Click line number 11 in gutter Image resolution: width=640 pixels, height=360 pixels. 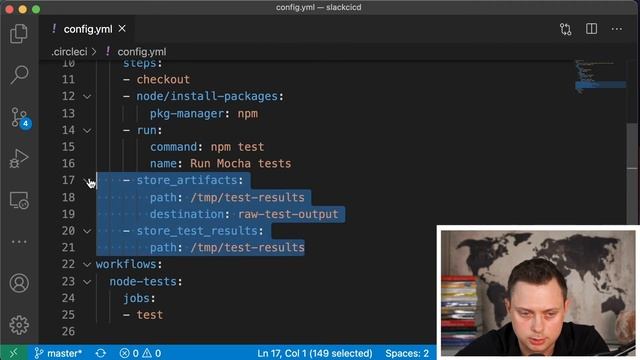pyautogui.click(x=68, y=79)
